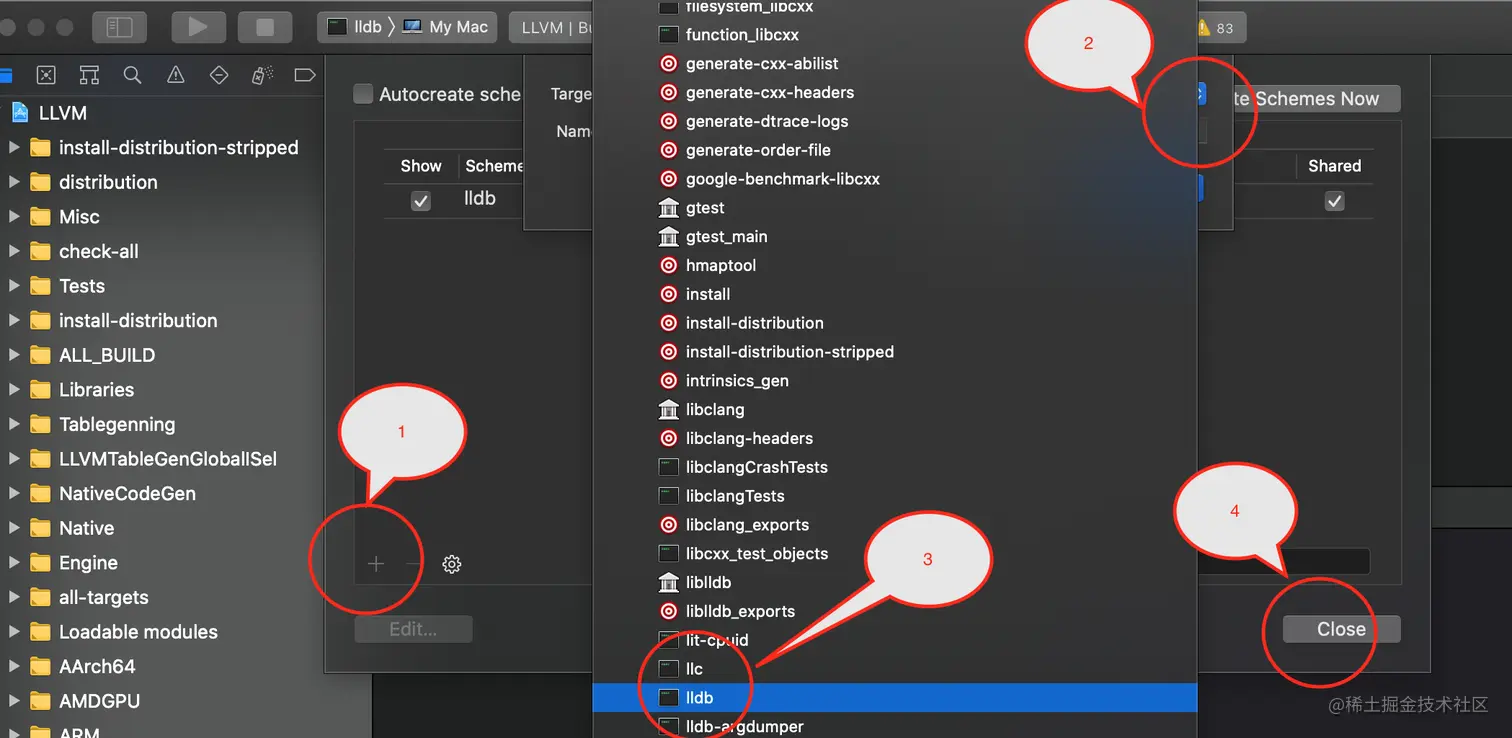This screenshot has height=738, width=1512.
Task: Click the Misc folder icon
Action: (x=40, y=217)
